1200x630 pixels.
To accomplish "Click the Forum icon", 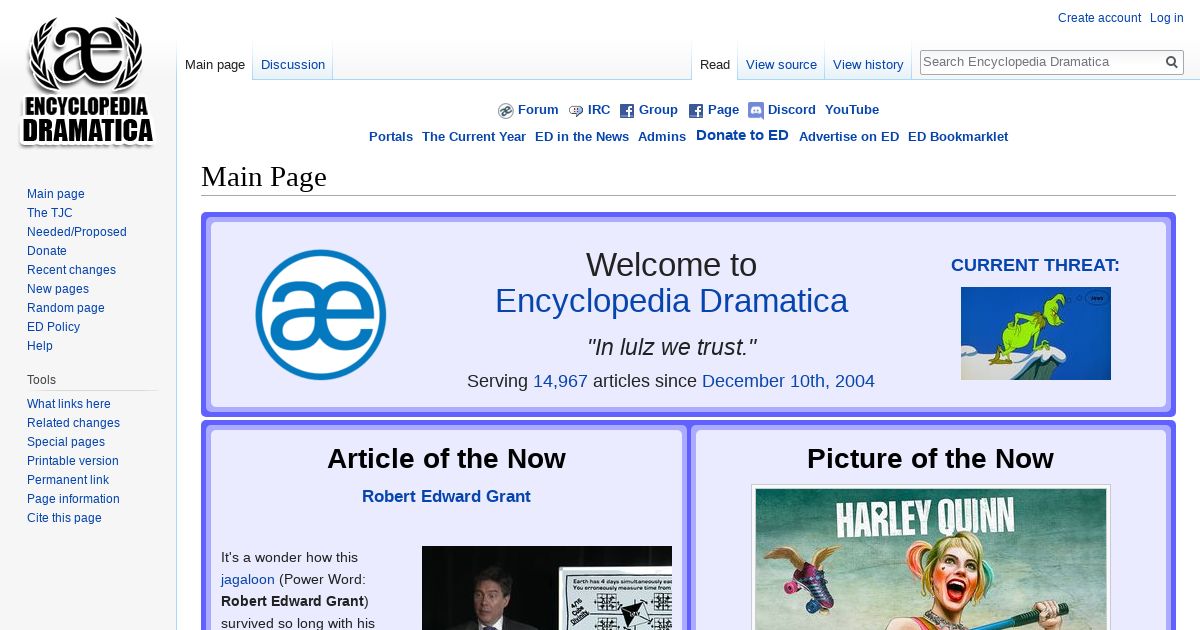I will pyautogui.click(x=506, y=111).
